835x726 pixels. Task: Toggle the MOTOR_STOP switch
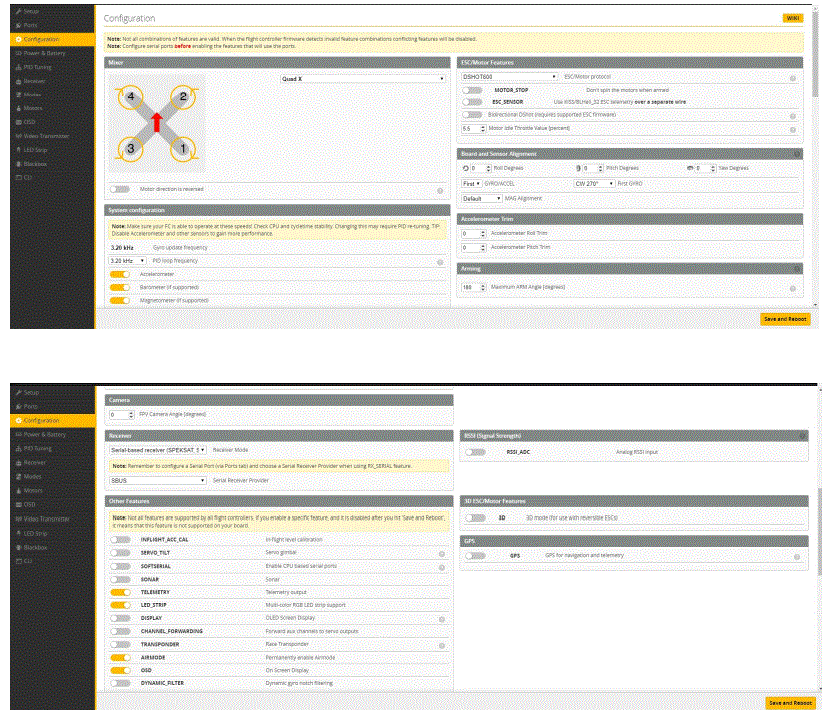click(x=472, y=90)
